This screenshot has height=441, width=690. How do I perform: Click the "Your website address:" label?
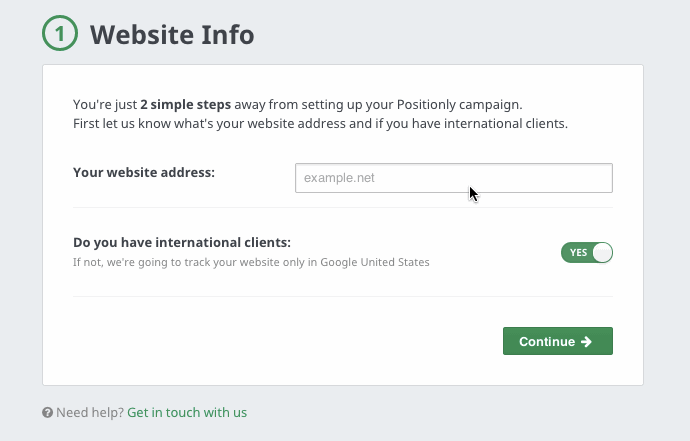coord(144,172)
